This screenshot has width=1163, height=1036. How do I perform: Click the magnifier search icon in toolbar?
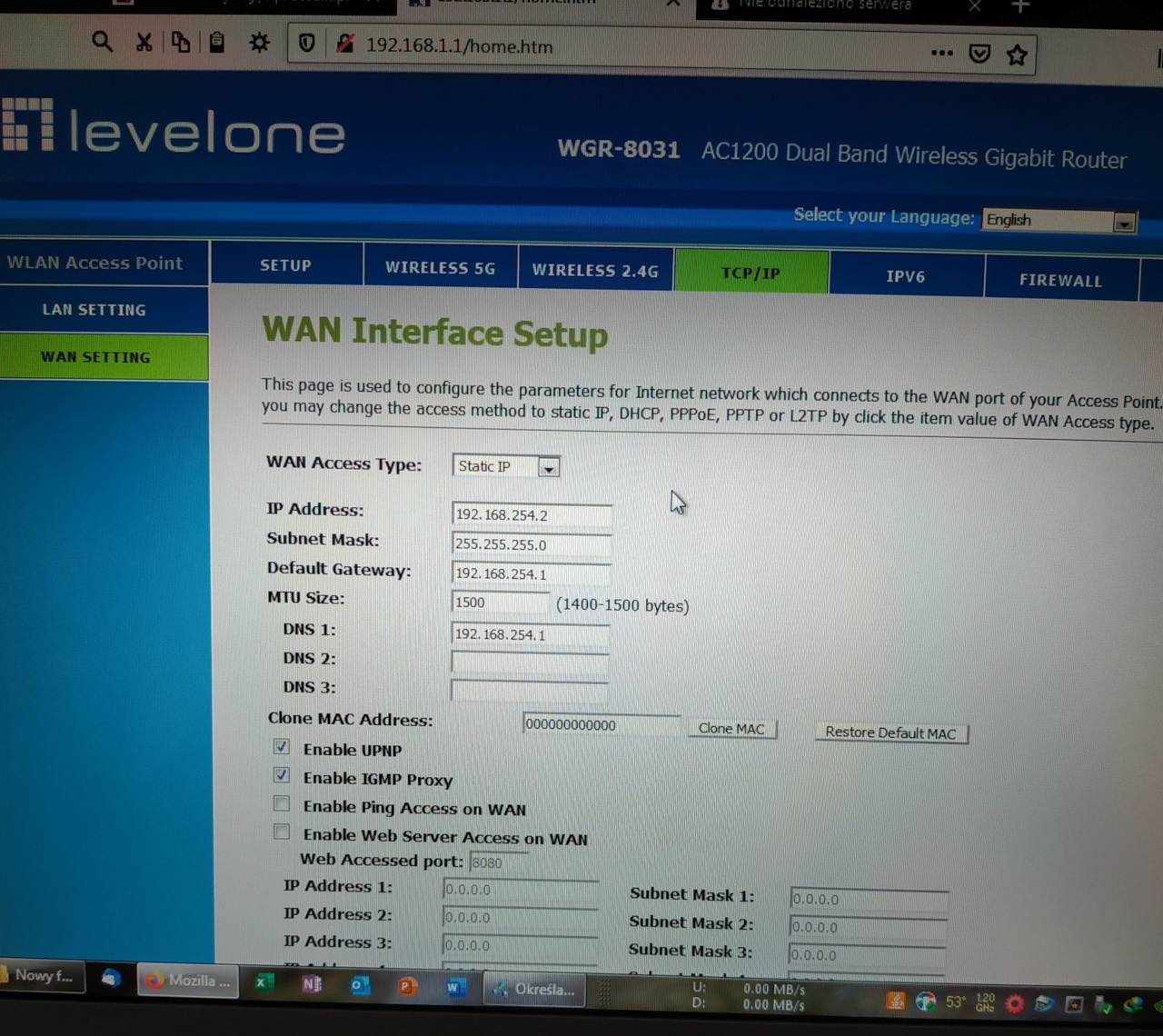point(102,42)
